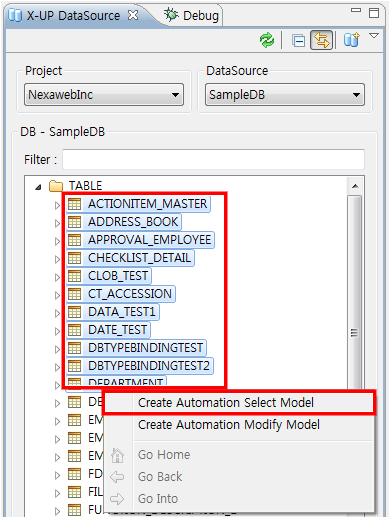Toggle the Link with Editor button

321,40
